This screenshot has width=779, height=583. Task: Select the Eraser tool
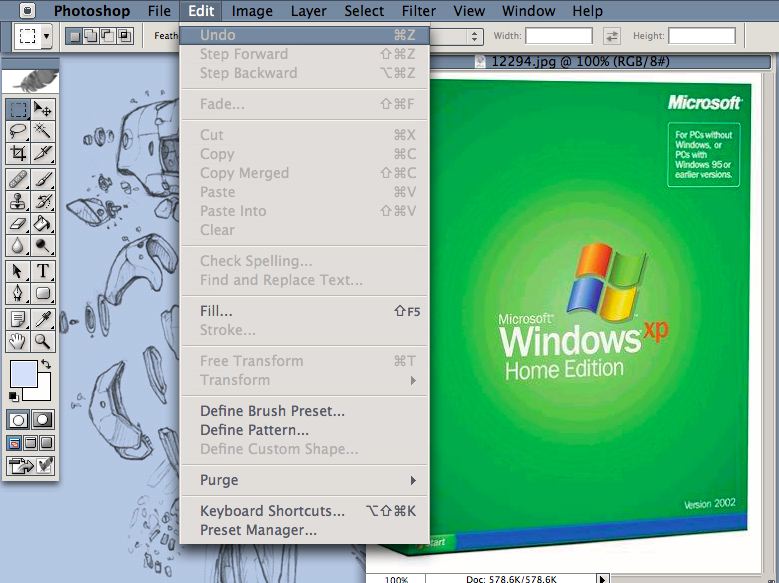(18, 224)
